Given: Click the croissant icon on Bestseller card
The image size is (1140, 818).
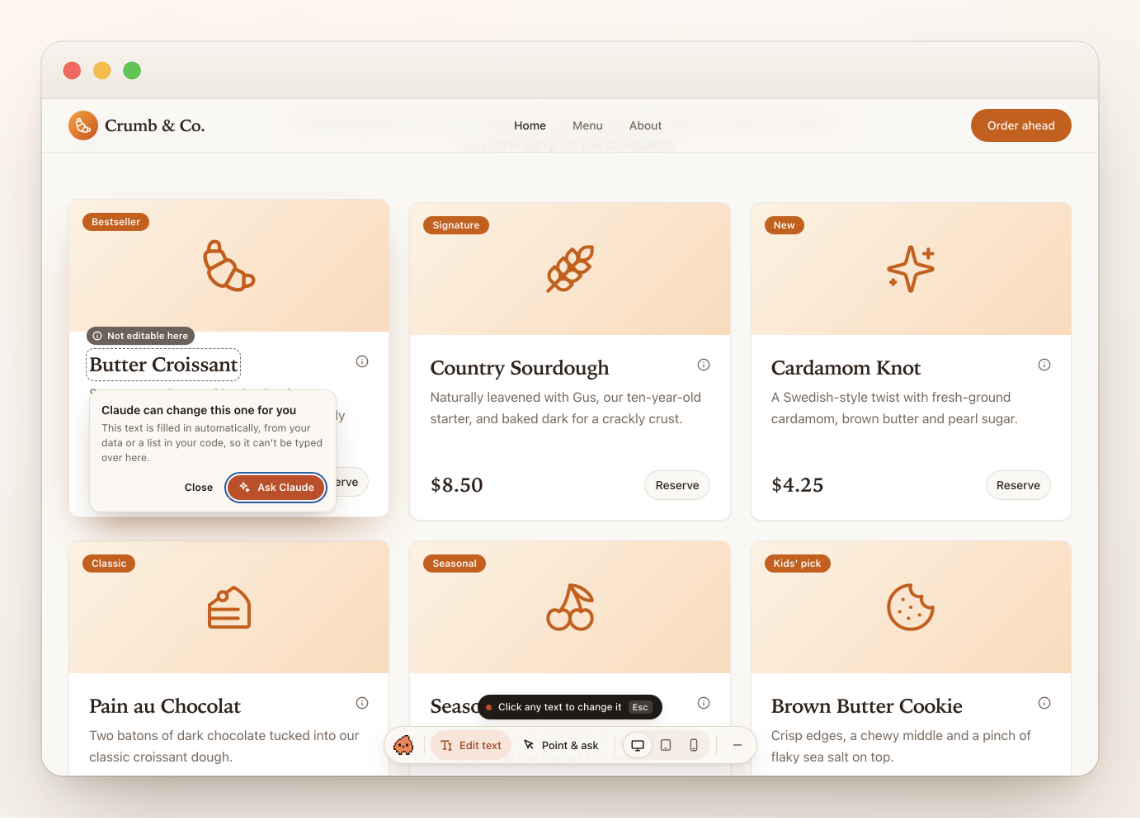Looking at the screenshot, I should 229,266.
